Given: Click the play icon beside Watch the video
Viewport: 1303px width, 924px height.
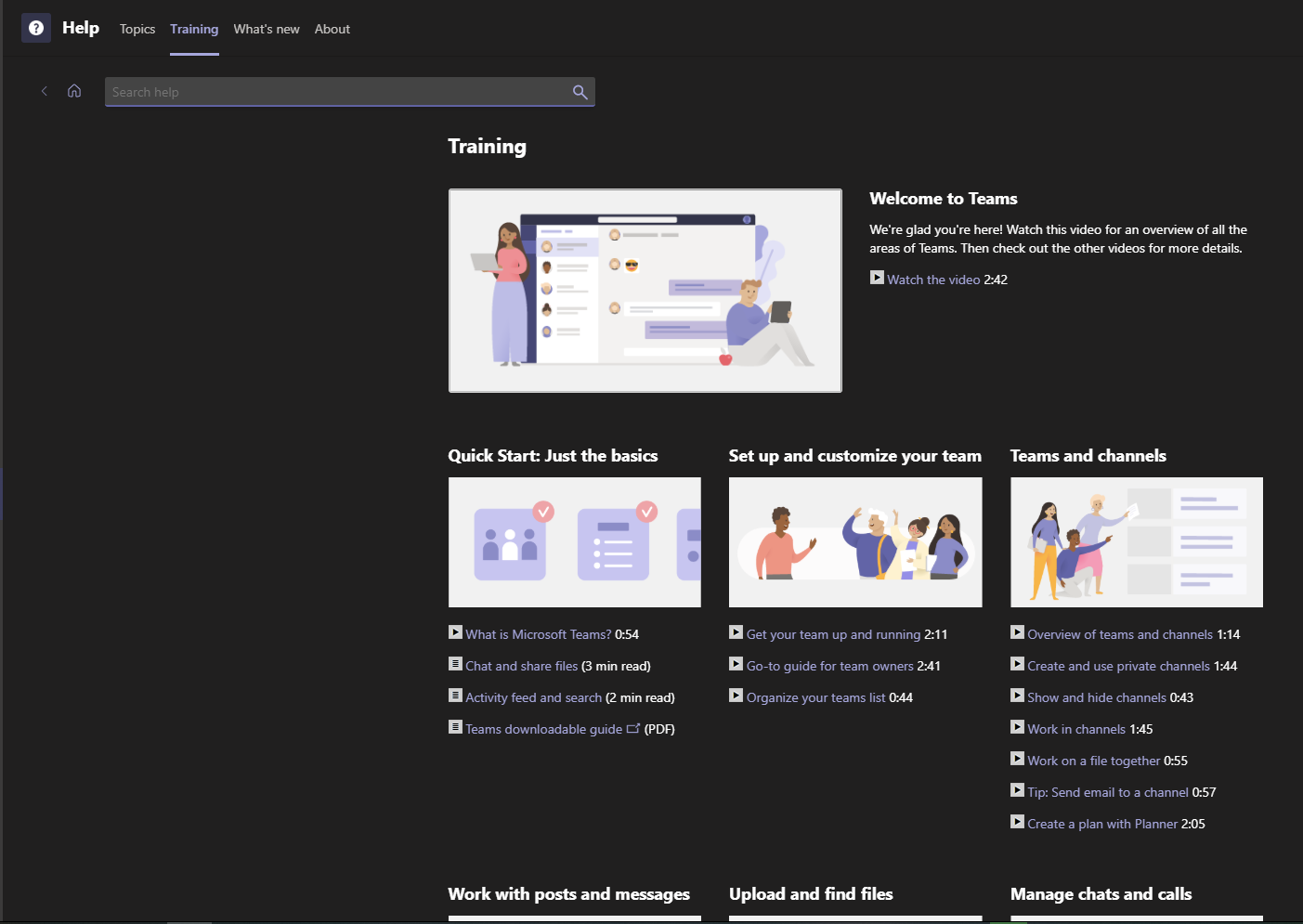Looking at the screenshot, I should click(877, 278).
